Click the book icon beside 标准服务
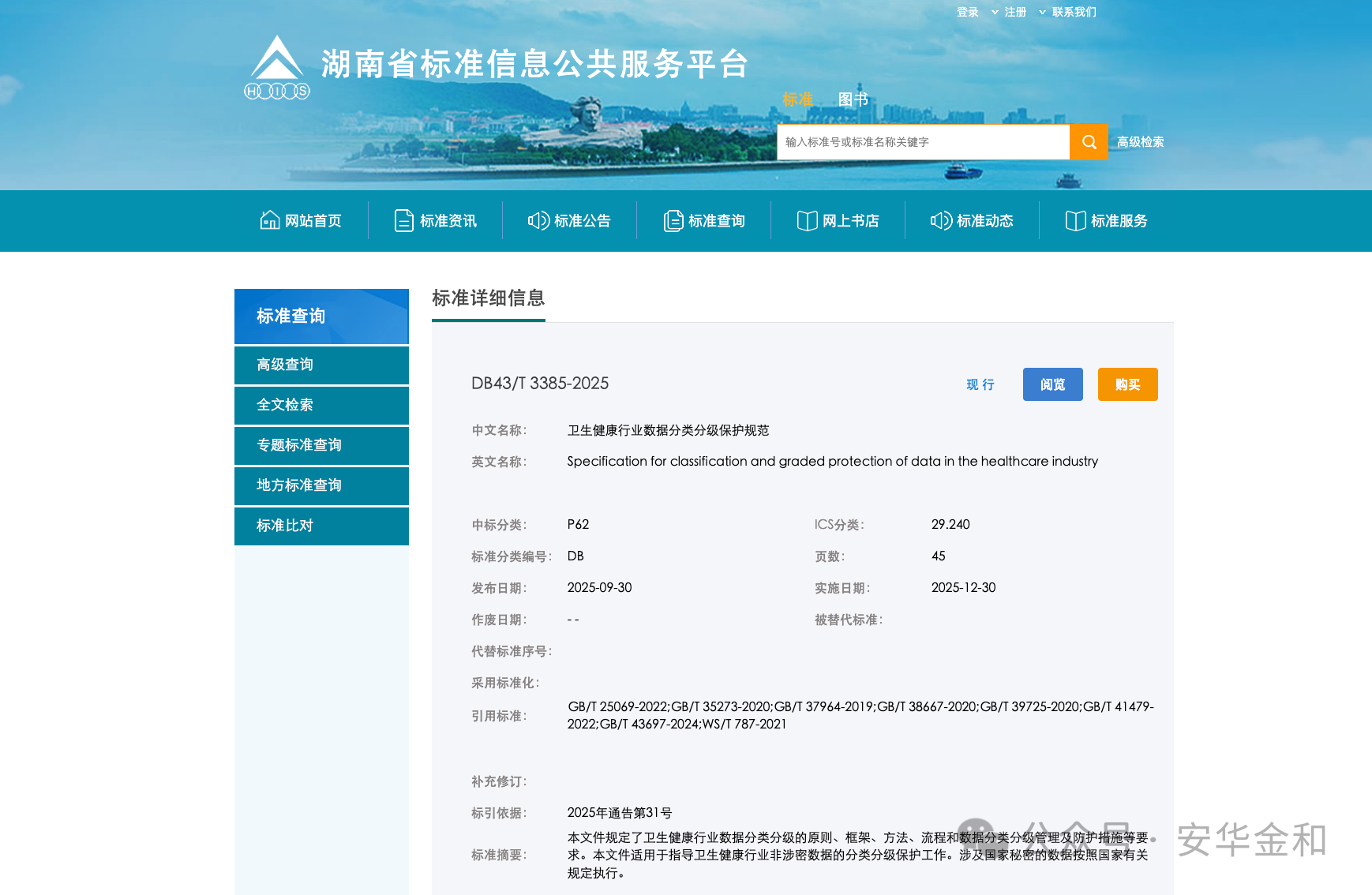 pos(1075,221)
